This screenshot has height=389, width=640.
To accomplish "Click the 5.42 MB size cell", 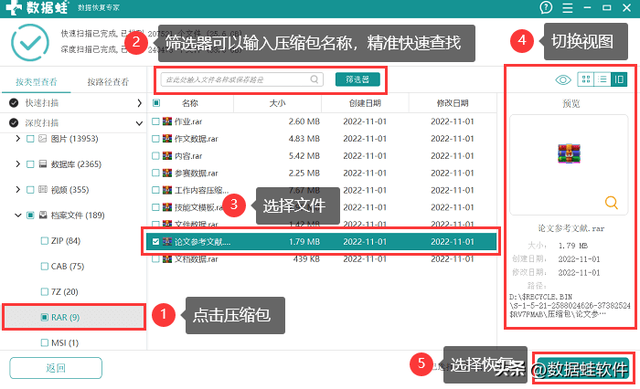I will tap(304, 156).
